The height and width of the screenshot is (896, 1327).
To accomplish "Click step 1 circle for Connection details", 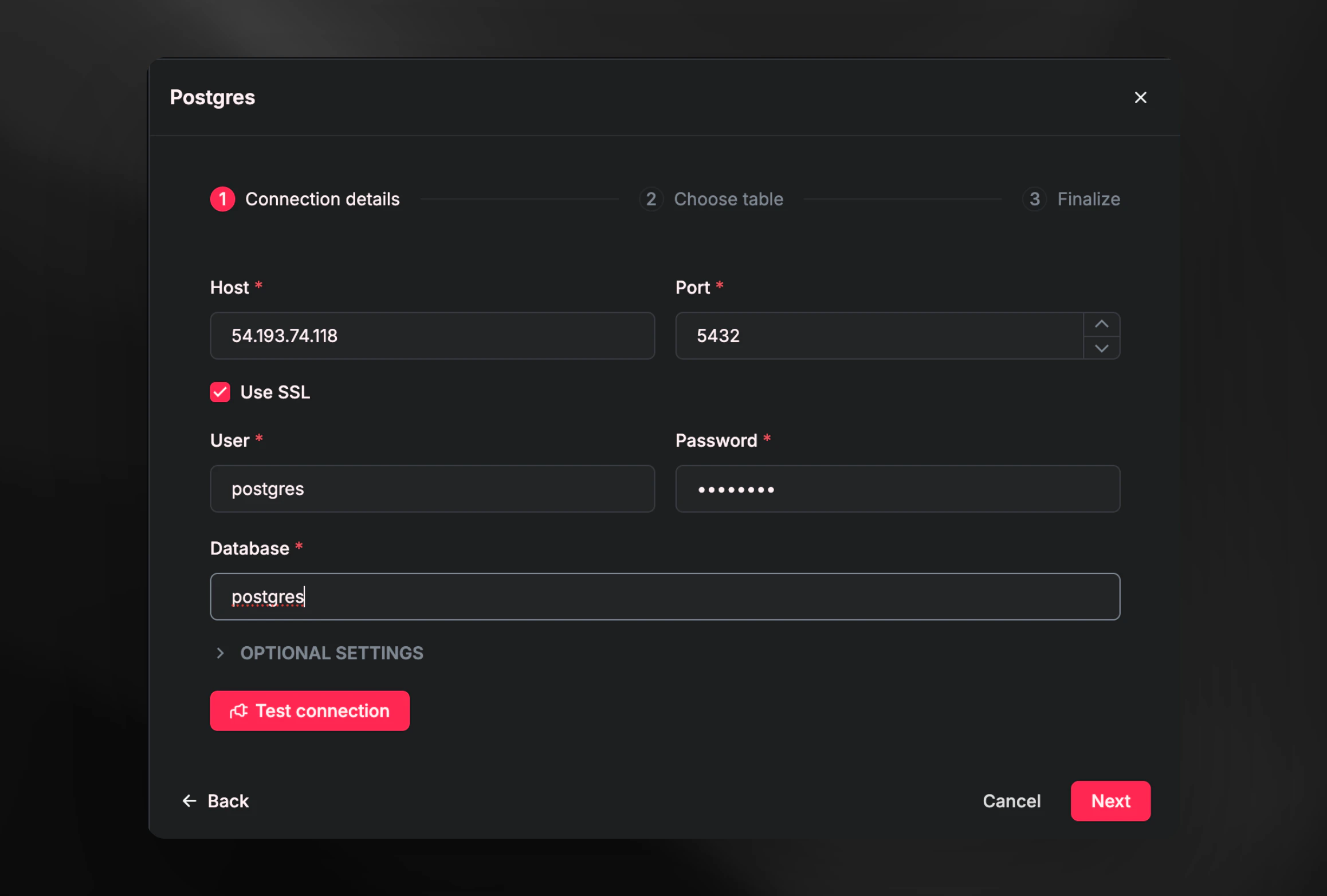I will (x=222, y=199).
